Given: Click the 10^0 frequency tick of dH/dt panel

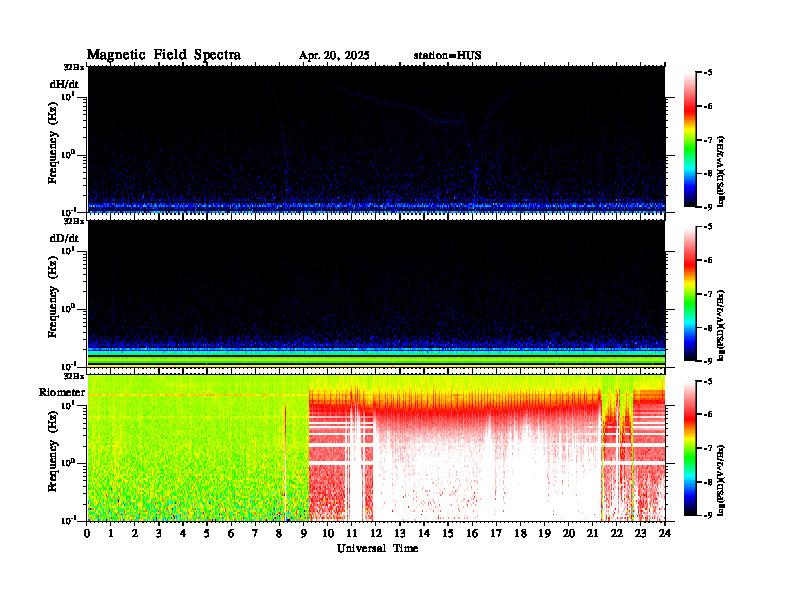Looking at the screenshot, I should point(68,155).
